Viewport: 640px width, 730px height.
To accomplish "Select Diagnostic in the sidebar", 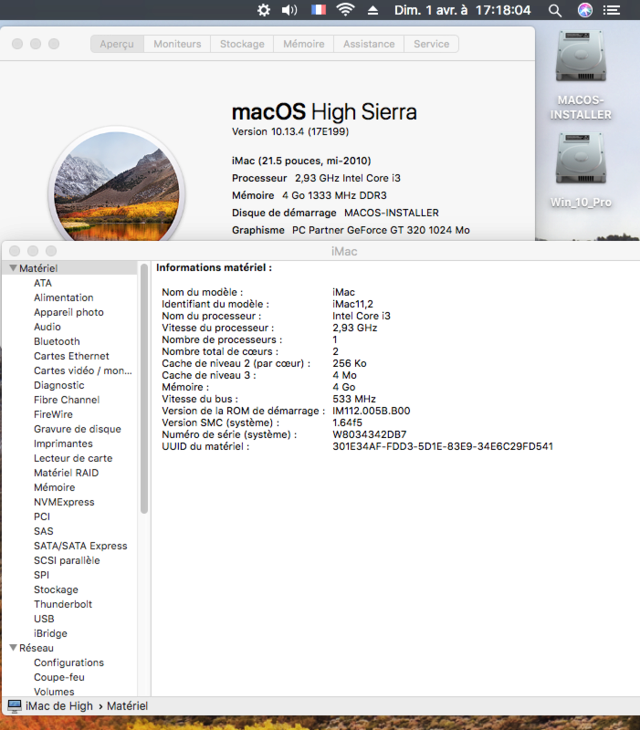I will pos(59,385).
